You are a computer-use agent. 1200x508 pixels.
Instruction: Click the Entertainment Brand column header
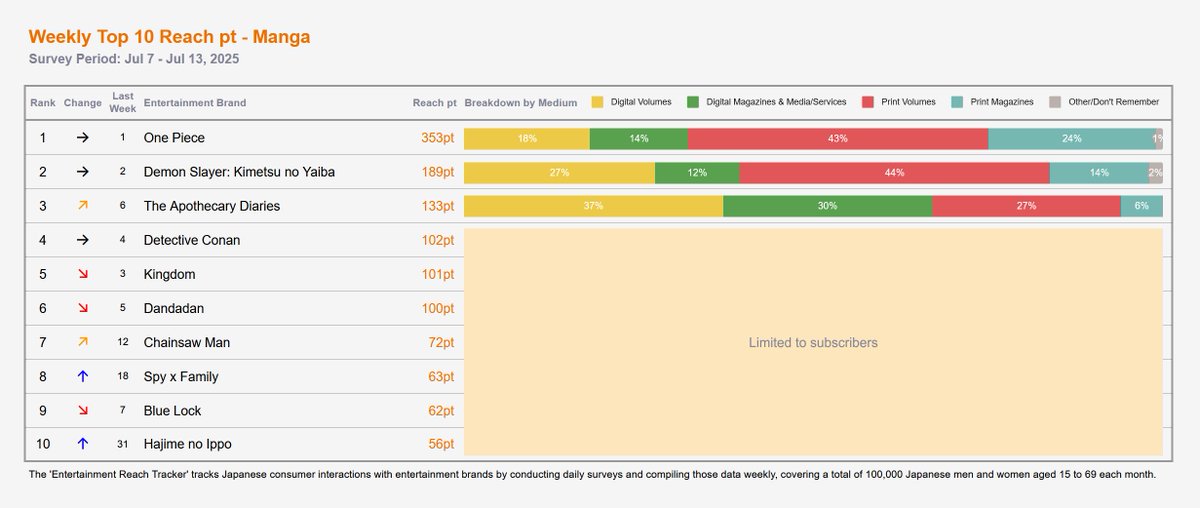pos(195,103)
